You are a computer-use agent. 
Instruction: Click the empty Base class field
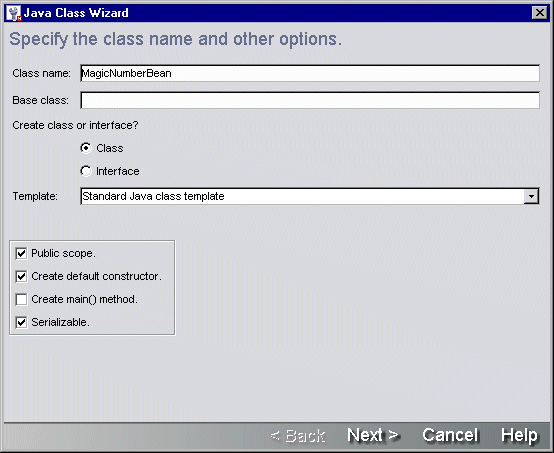310,100
